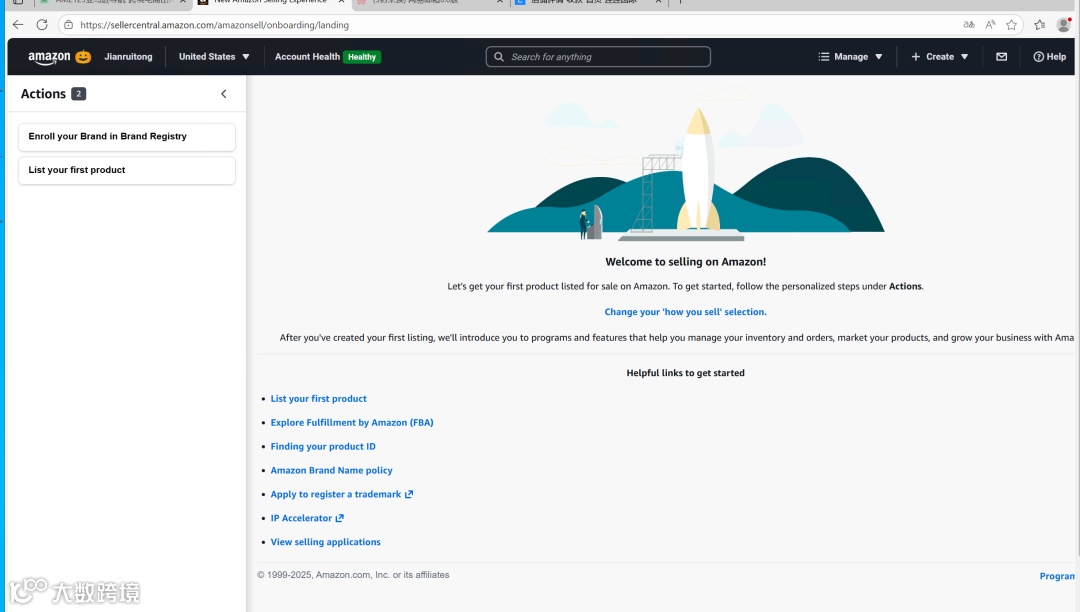Open List your first product helpful link

click(x=318, y=399)
